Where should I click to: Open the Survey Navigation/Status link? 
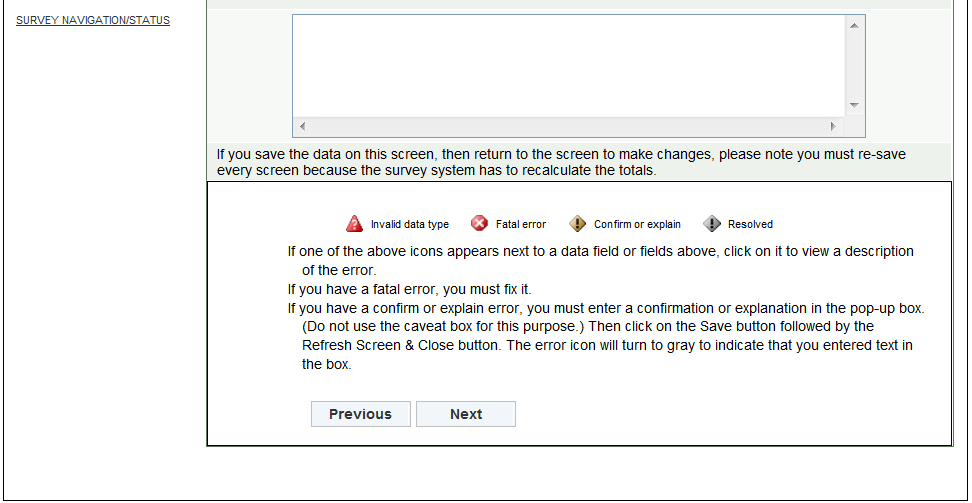(x=93, y=20)
